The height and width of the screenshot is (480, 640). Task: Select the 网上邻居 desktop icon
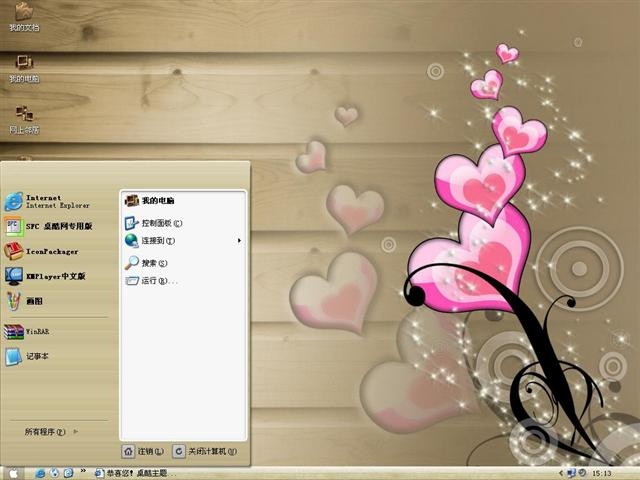pyautogui.click(x=24, y=120)
